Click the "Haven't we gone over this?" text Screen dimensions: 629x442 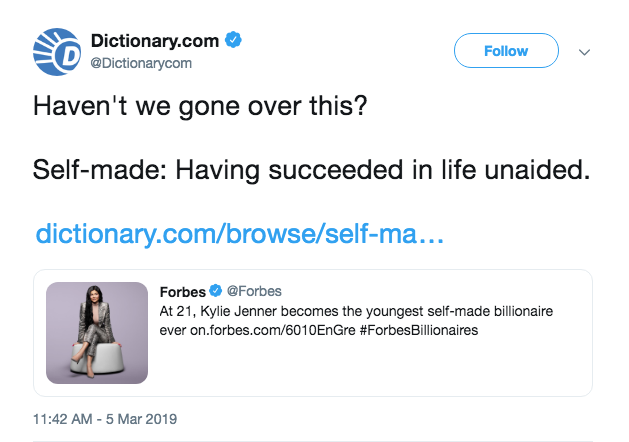click(201, 106)
